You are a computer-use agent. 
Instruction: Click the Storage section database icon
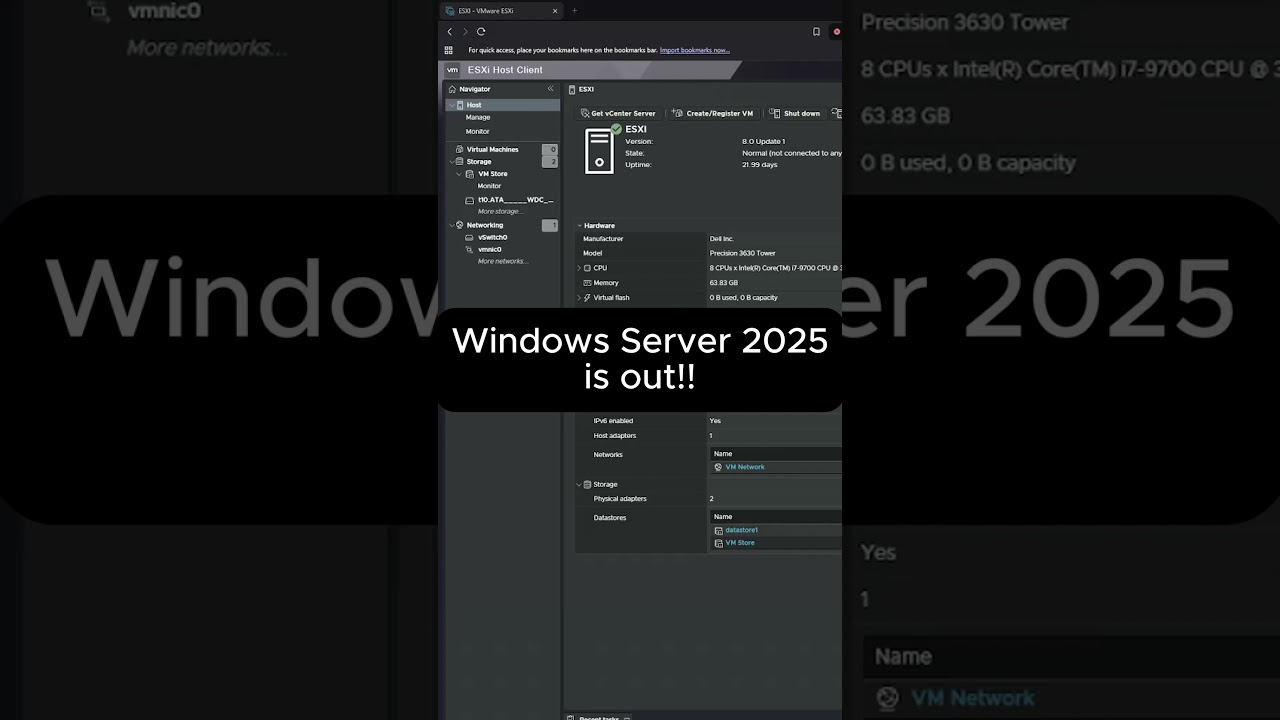[587, 484]
